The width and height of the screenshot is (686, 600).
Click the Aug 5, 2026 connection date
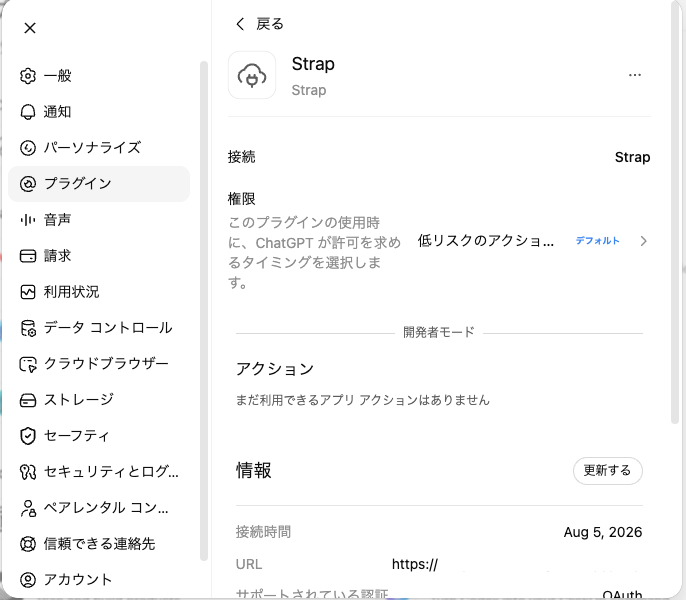(602, 532)
